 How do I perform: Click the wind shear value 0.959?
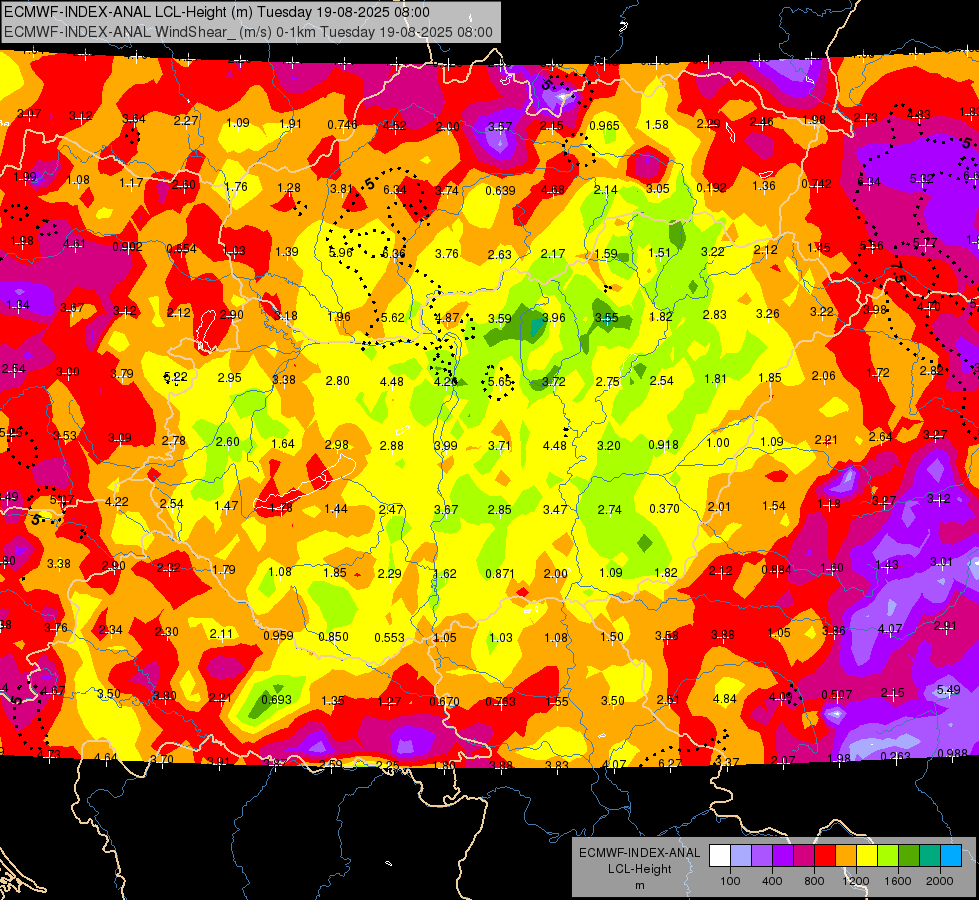tap(278, 635)
